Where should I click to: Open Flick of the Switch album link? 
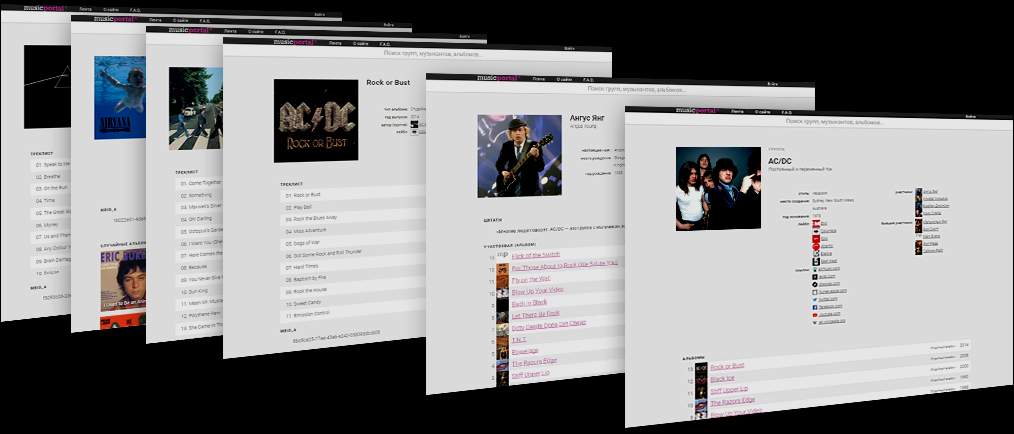click(535, 255)
